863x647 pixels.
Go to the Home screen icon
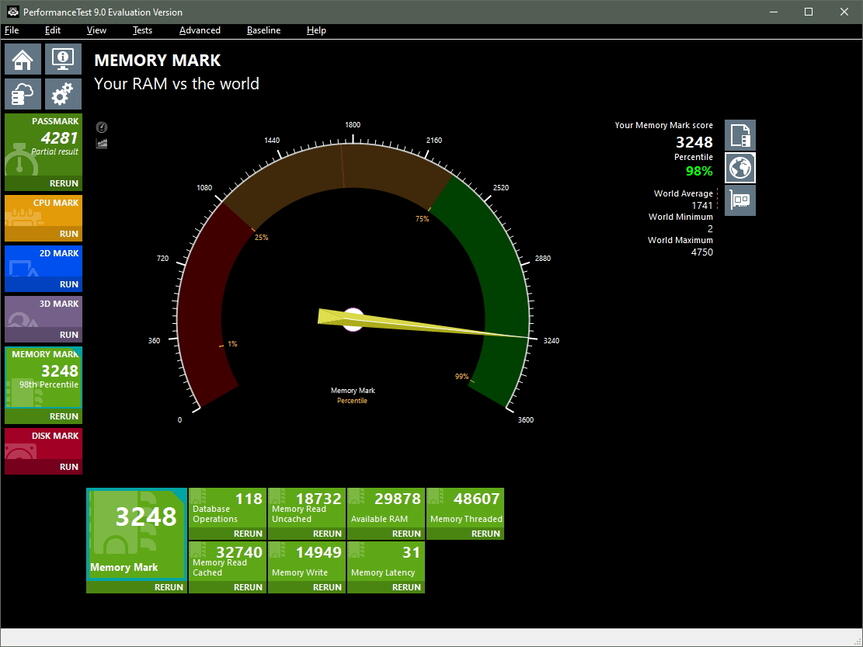(23, 59)
